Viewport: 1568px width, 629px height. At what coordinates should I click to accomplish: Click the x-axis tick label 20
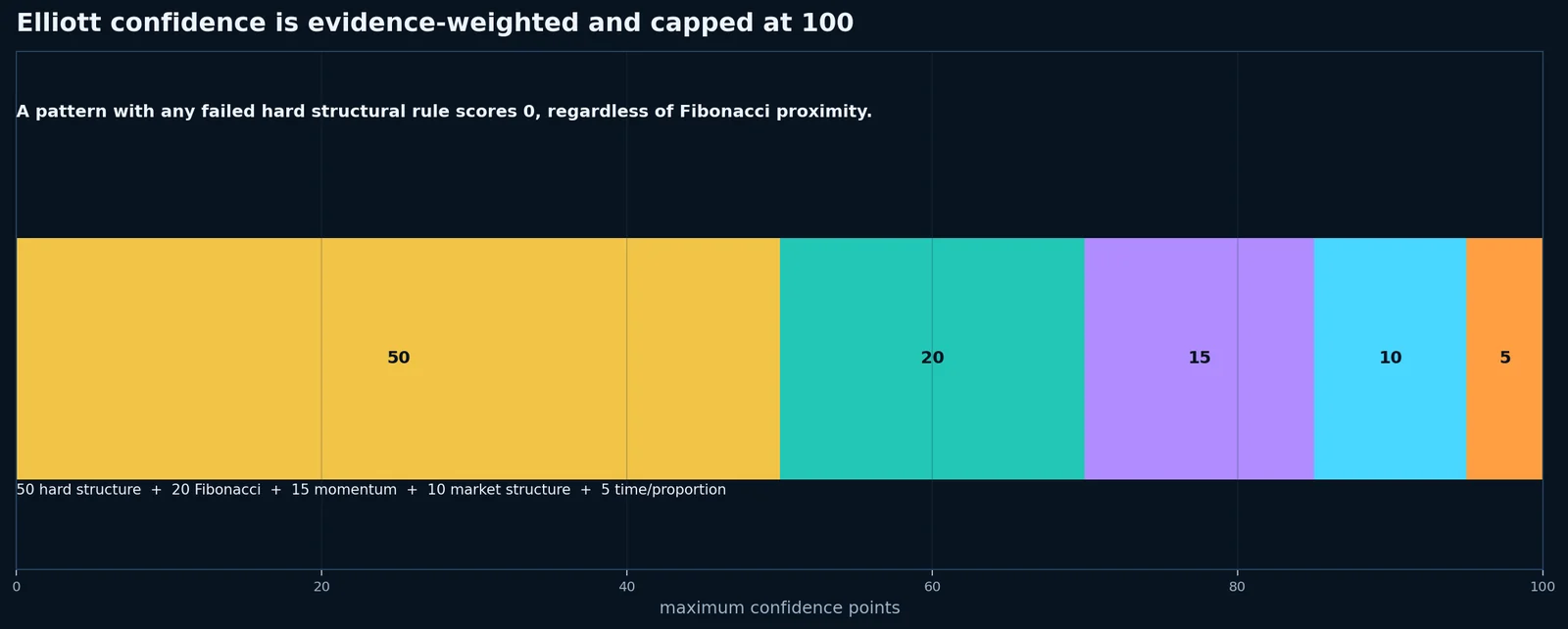[x=321, y=587]
